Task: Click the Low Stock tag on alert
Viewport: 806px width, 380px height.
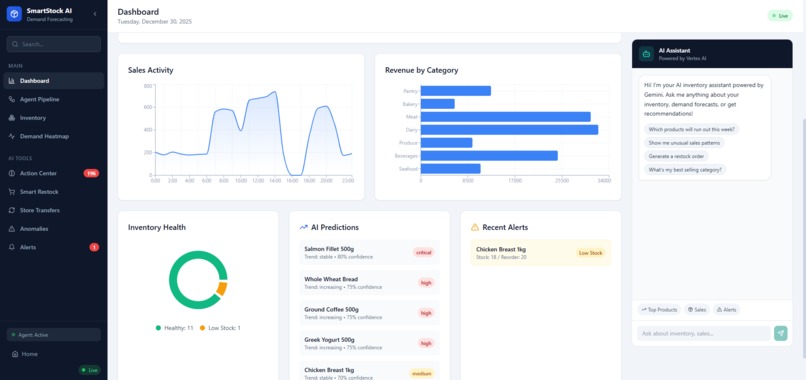Action: coord(591,253)
